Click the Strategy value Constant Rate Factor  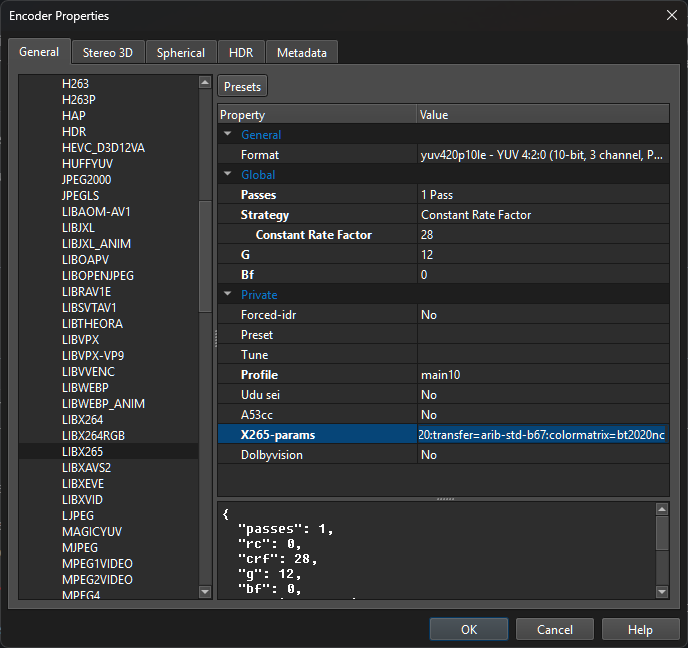click(476, 215)
